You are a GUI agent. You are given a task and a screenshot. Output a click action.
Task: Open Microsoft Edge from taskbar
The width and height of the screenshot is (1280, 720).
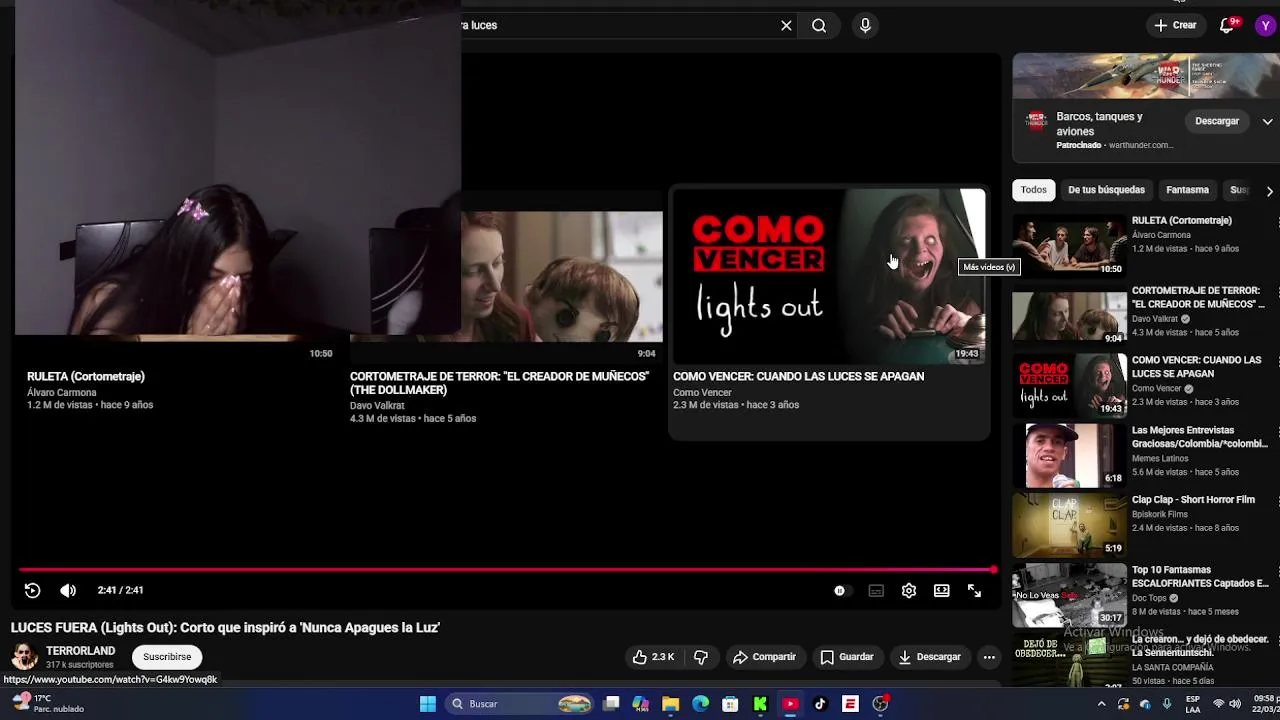pyautogui.click(x=701, y=704)
